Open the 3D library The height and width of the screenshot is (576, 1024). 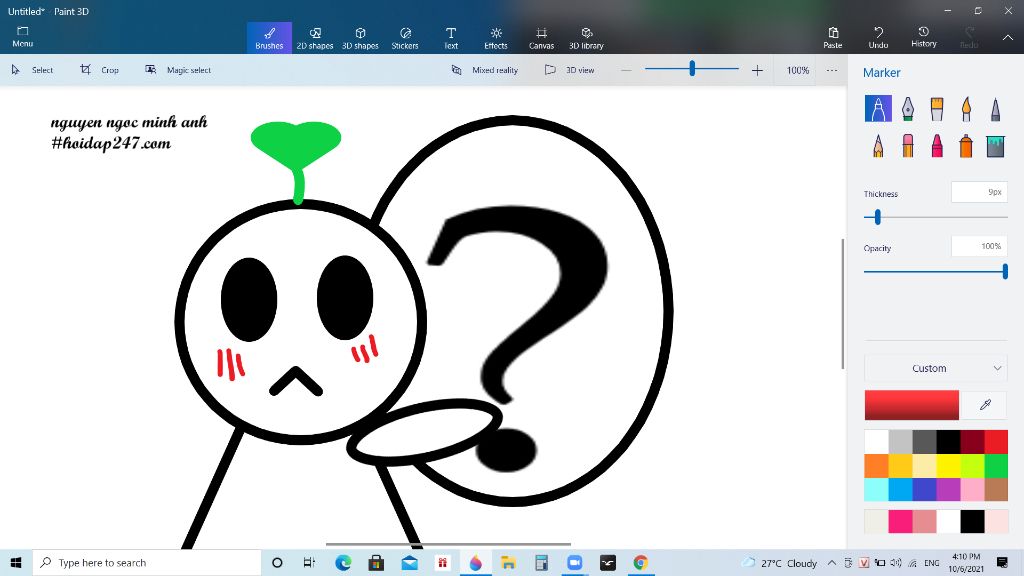click(586, 38)
